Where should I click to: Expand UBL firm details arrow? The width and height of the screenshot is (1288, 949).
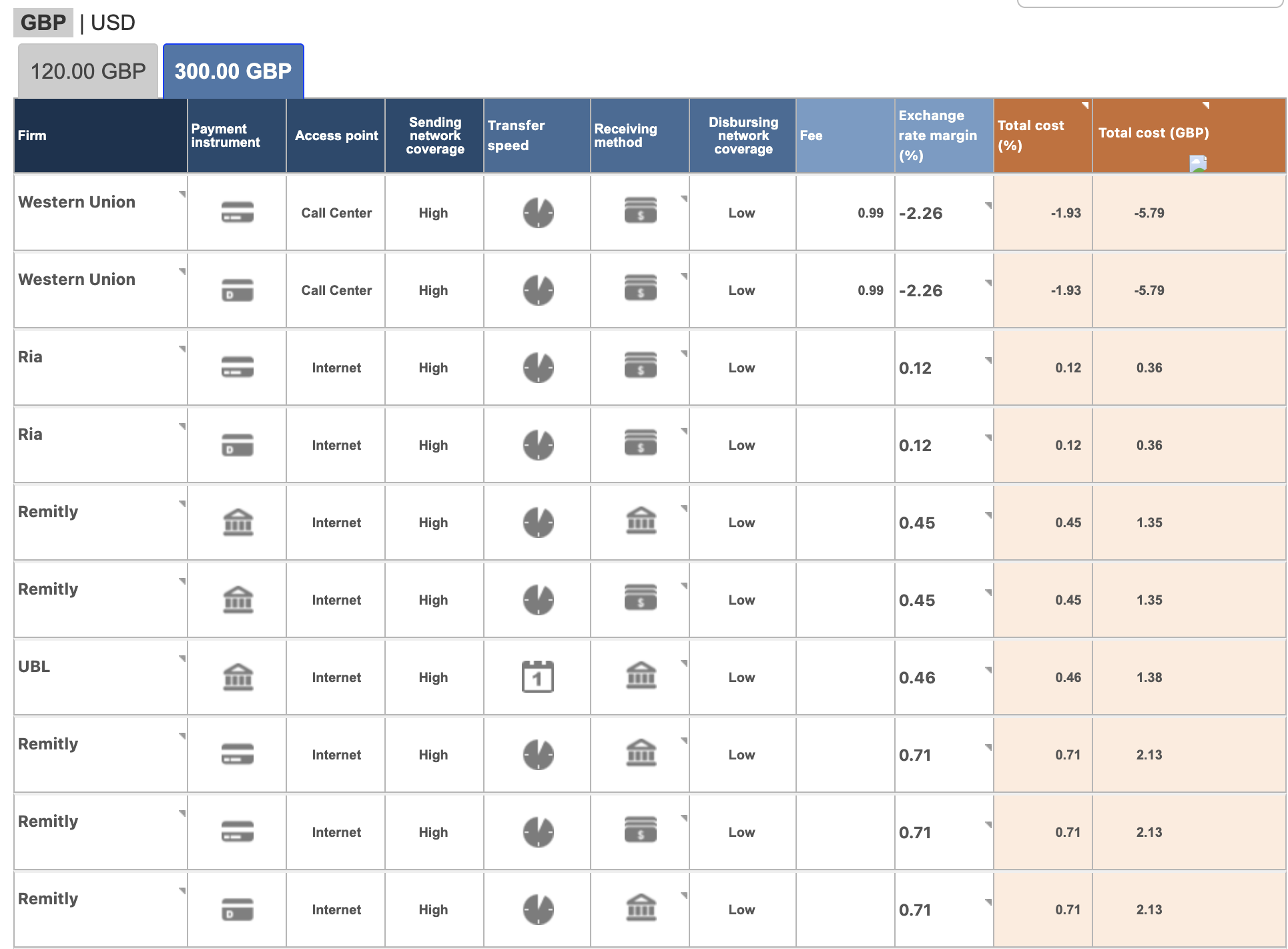click(182, 659)
